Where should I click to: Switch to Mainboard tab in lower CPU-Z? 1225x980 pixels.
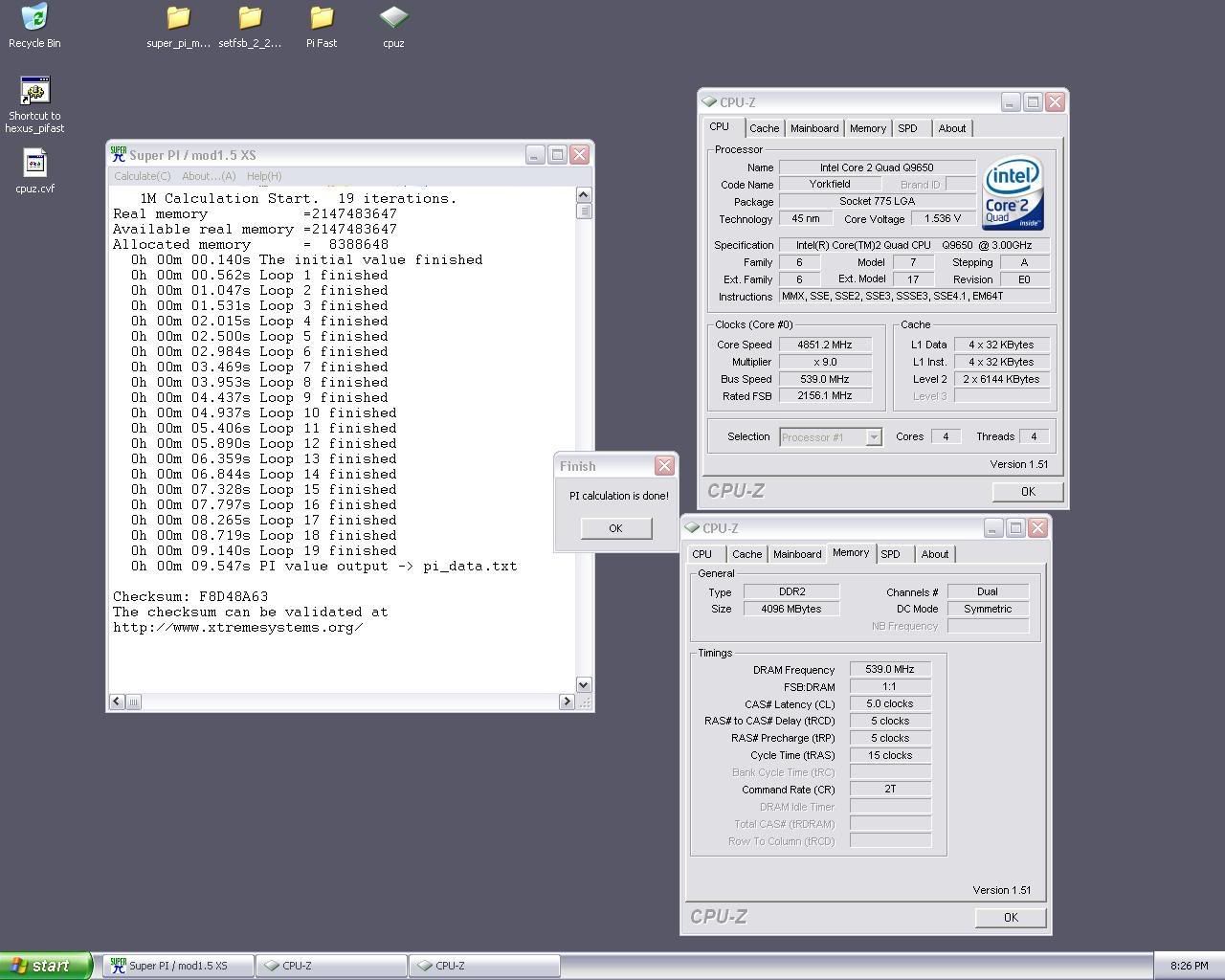[x=797, y=554]
